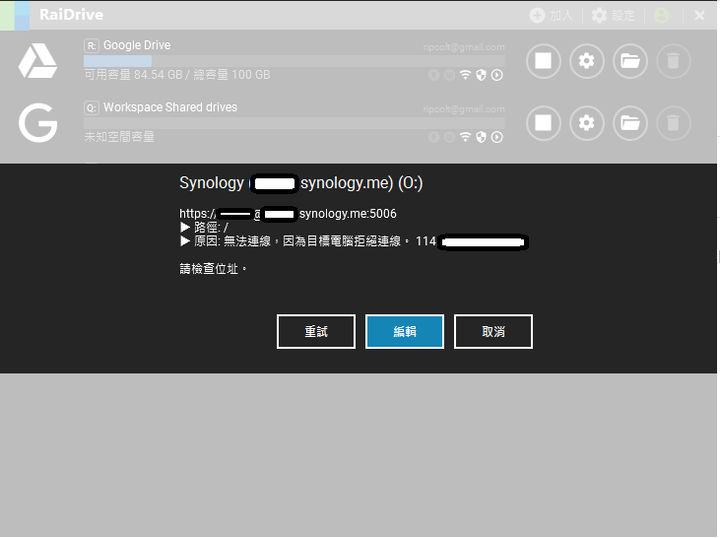Image resolution: width=720 pixels, height=538 pixels.
Task: Open the Workspace Shared drives folder
Action: point(630,123)
